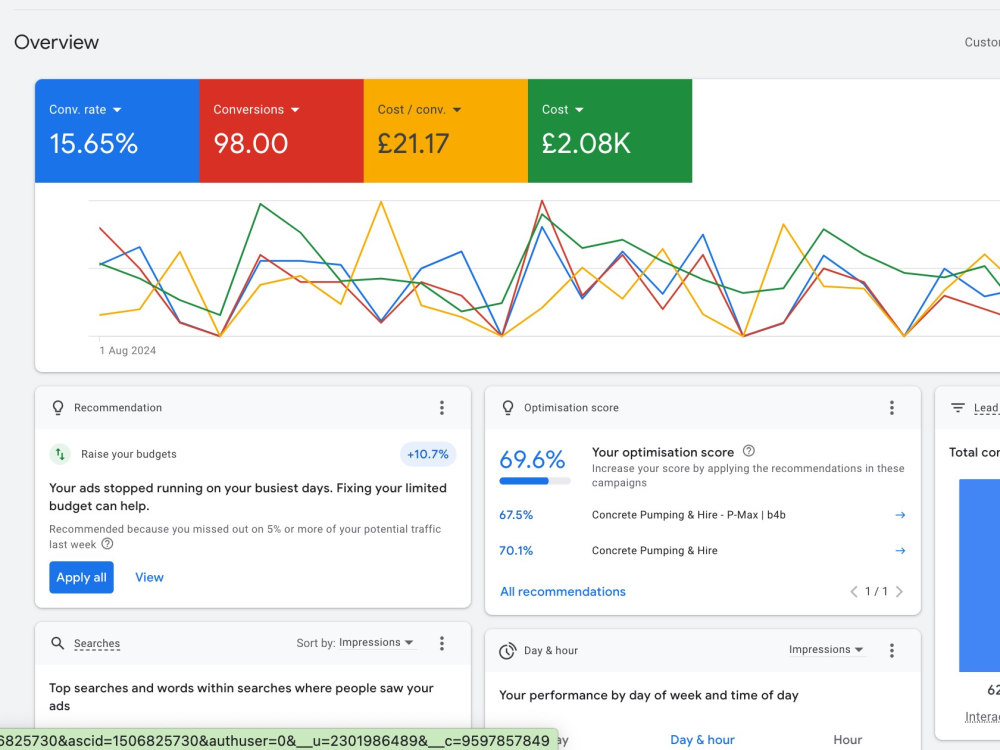Click the '1 / 1' page indicator

[x=876, y=591]
